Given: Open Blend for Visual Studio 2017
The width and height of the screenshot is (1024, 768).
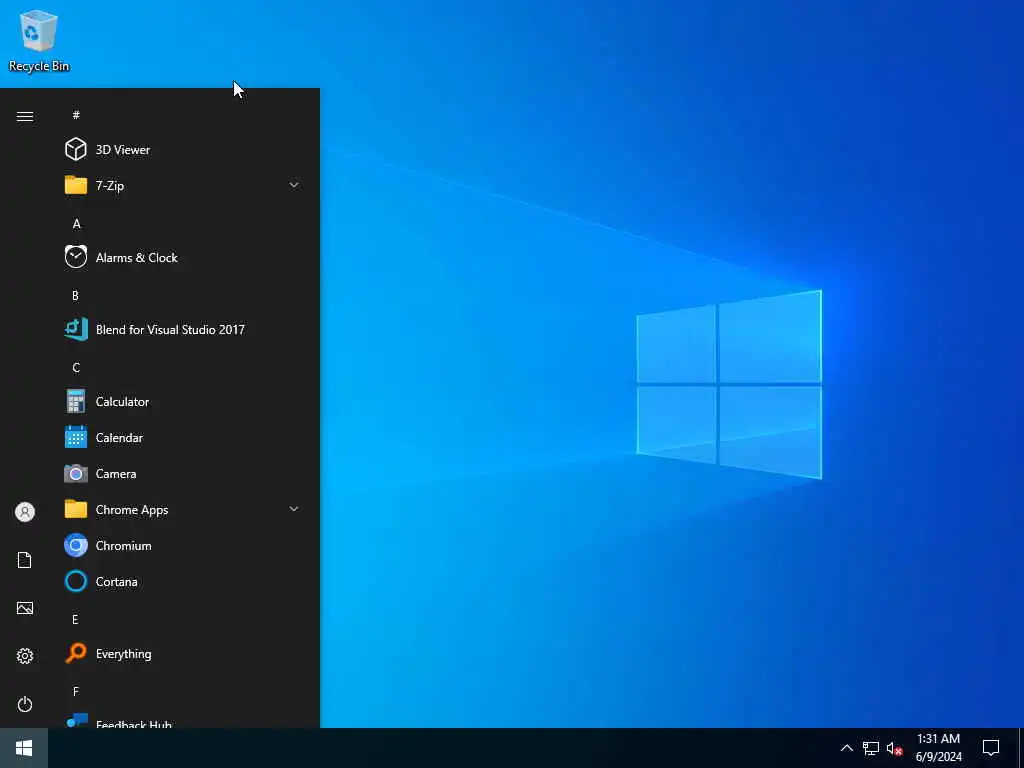Looking at the screenshot, I should (x=182, y=329).
